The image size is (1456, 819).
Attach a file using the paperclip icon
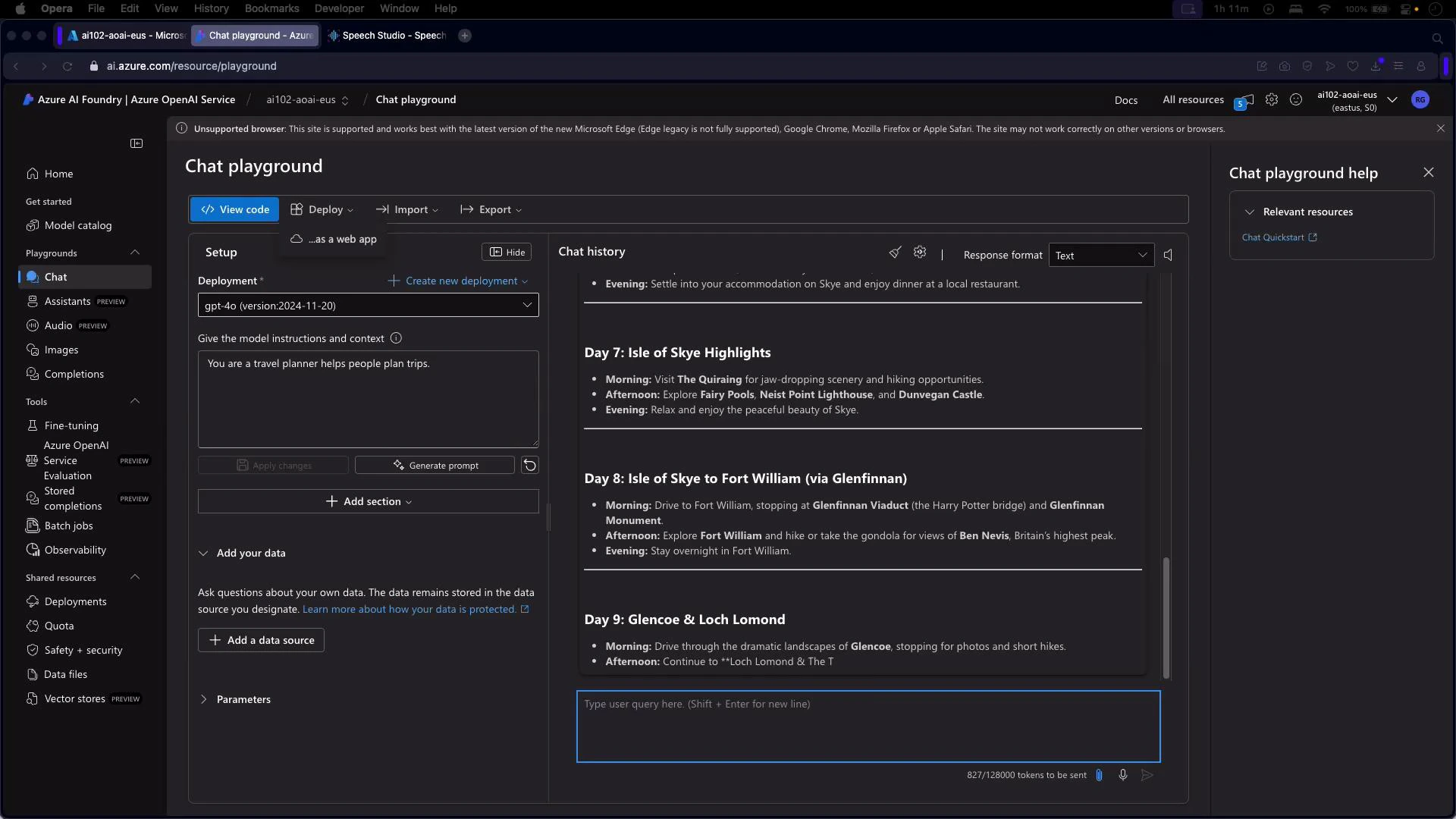pos(1100,774)
